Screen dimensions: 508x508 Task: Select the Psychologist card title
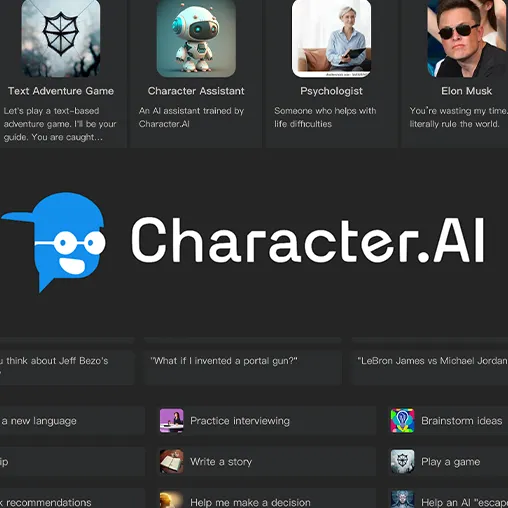pyautogui.click(x=331, y=91)
